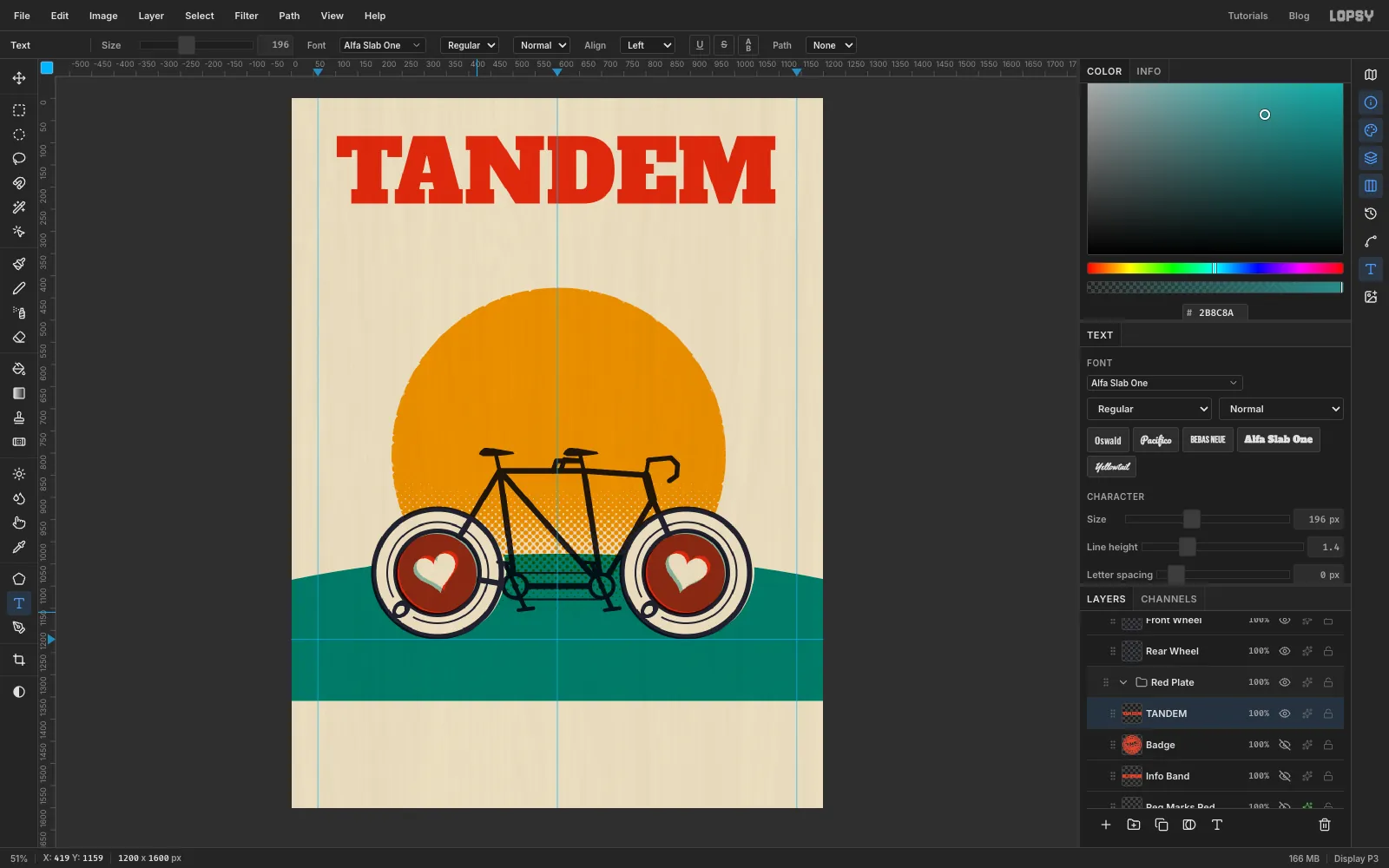
Task: Open the Regular dropdown in Text panel
Action: pyautogui.click(x=1149, y=409)
